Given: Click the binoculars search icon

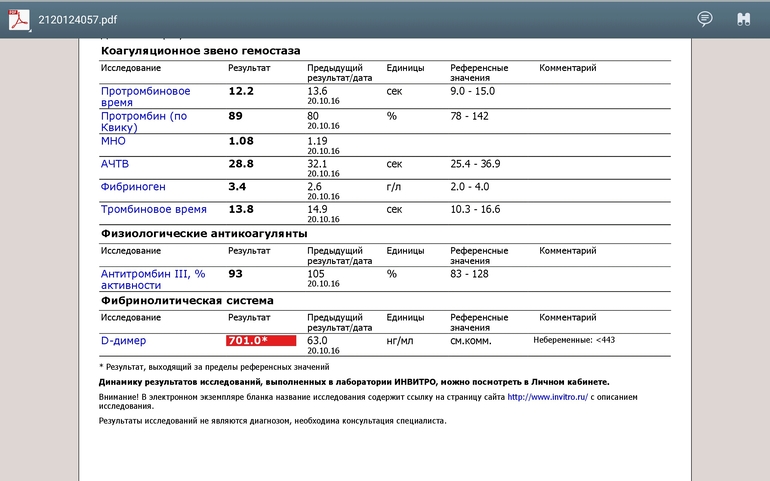Looking at the screenshot, I should tap(743, 19).
